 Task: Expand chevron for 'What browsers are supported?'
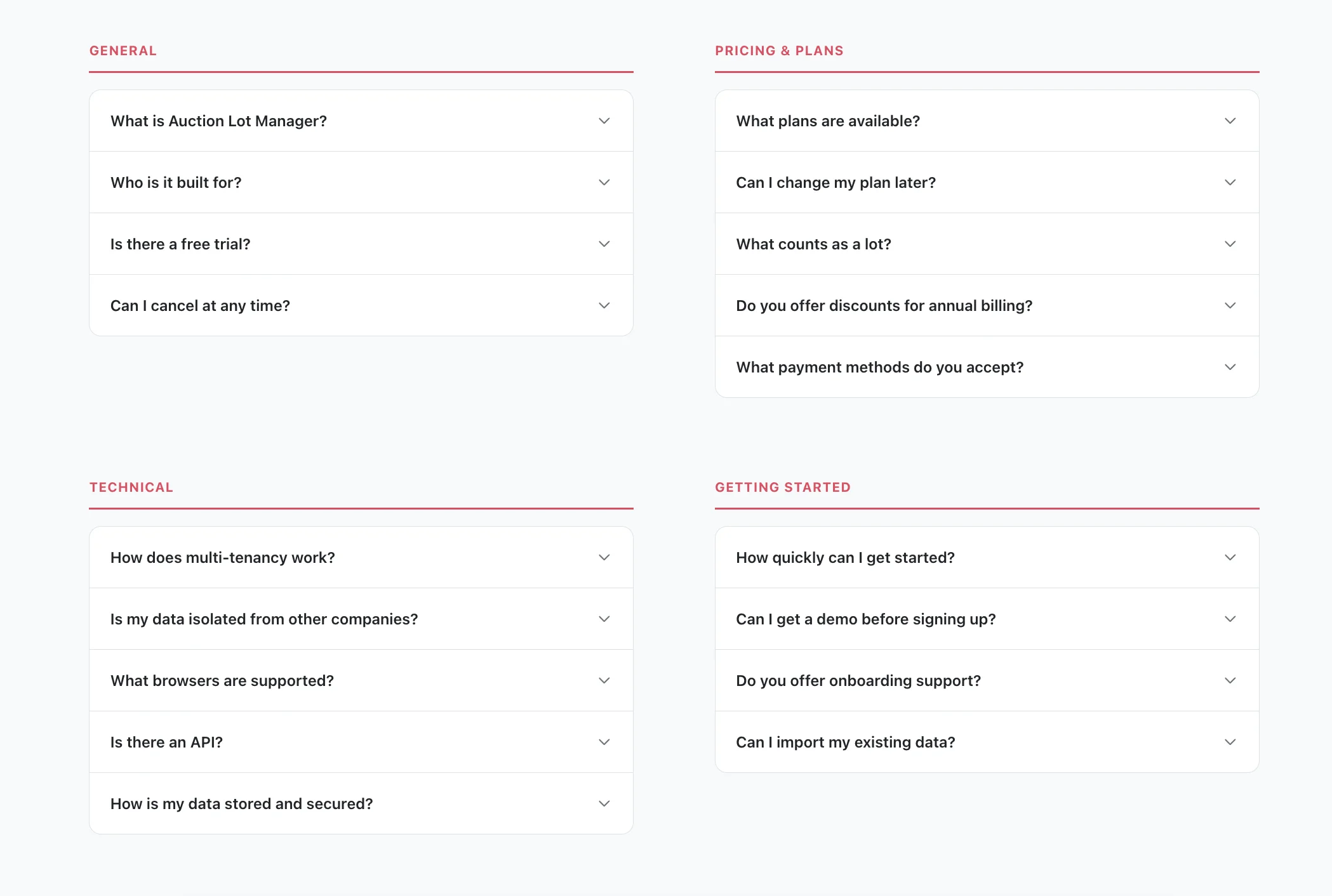pos(604,680)
